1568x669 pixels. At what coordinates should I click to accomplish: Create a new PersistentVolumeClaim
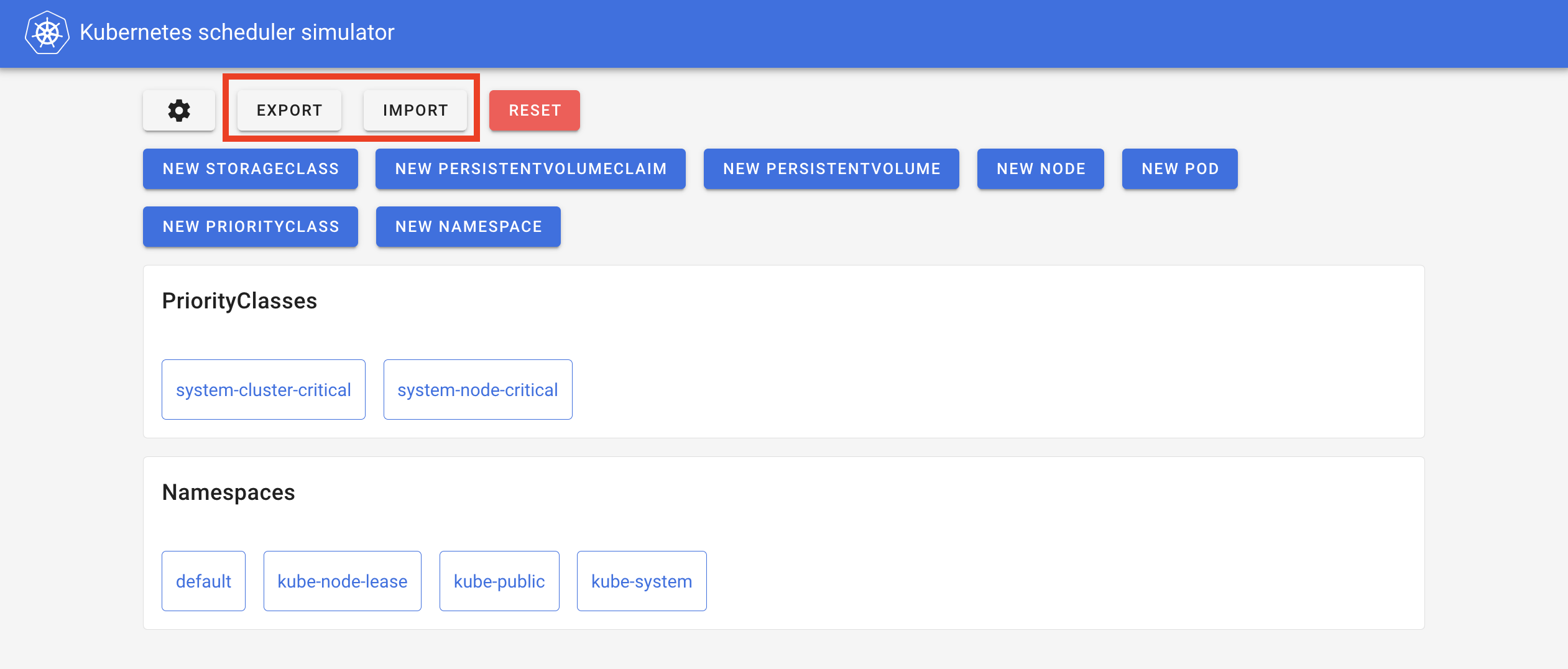point(530,168)
